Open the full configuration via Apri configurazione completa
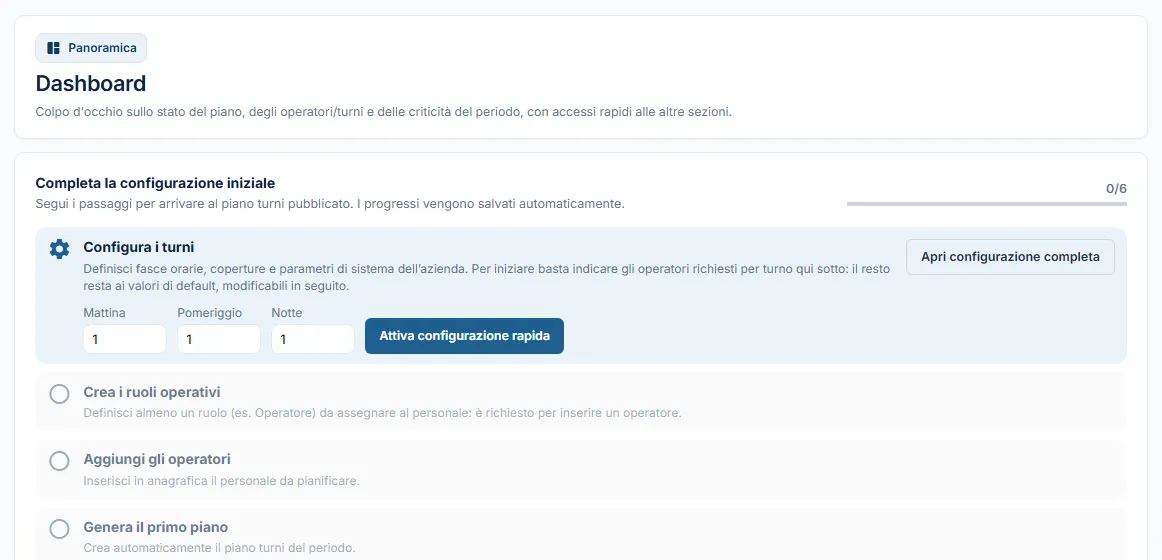1162x560 pixels. coord(1010,257)
